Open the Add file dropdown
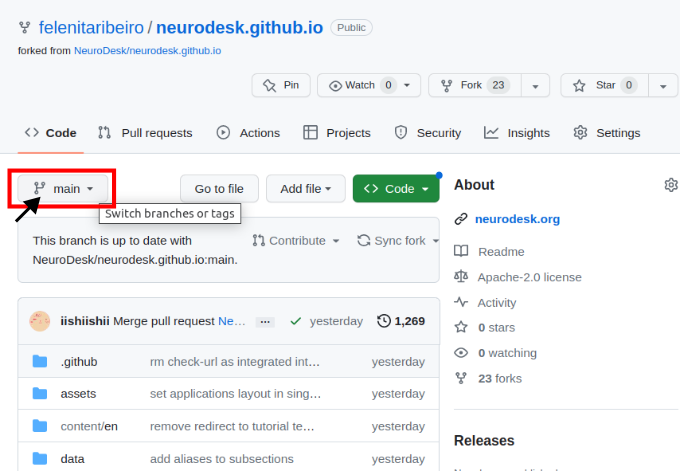The width and height of the screenshot is (680, 471). (305, 189)
